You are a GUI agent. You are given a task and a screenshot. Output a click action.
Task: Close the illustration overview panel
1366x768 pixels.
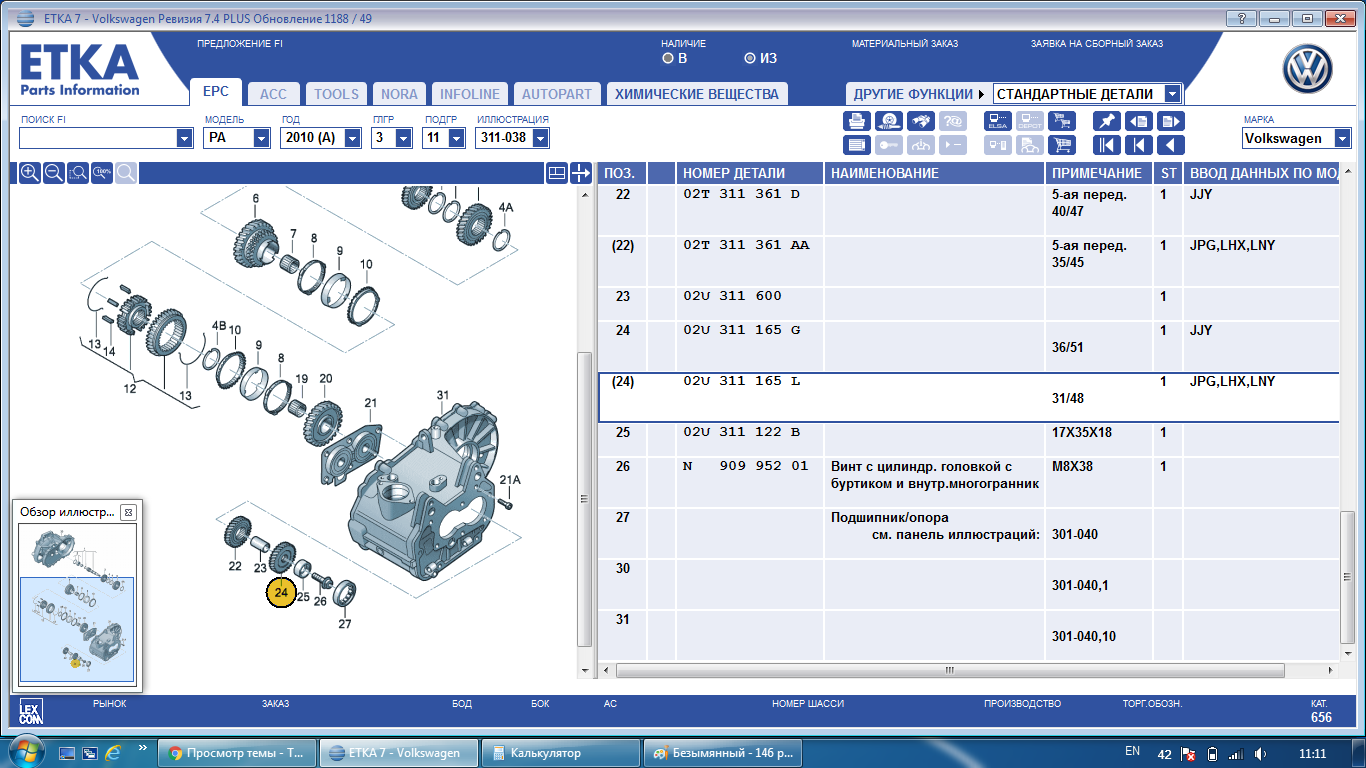(x=127, y=512)
